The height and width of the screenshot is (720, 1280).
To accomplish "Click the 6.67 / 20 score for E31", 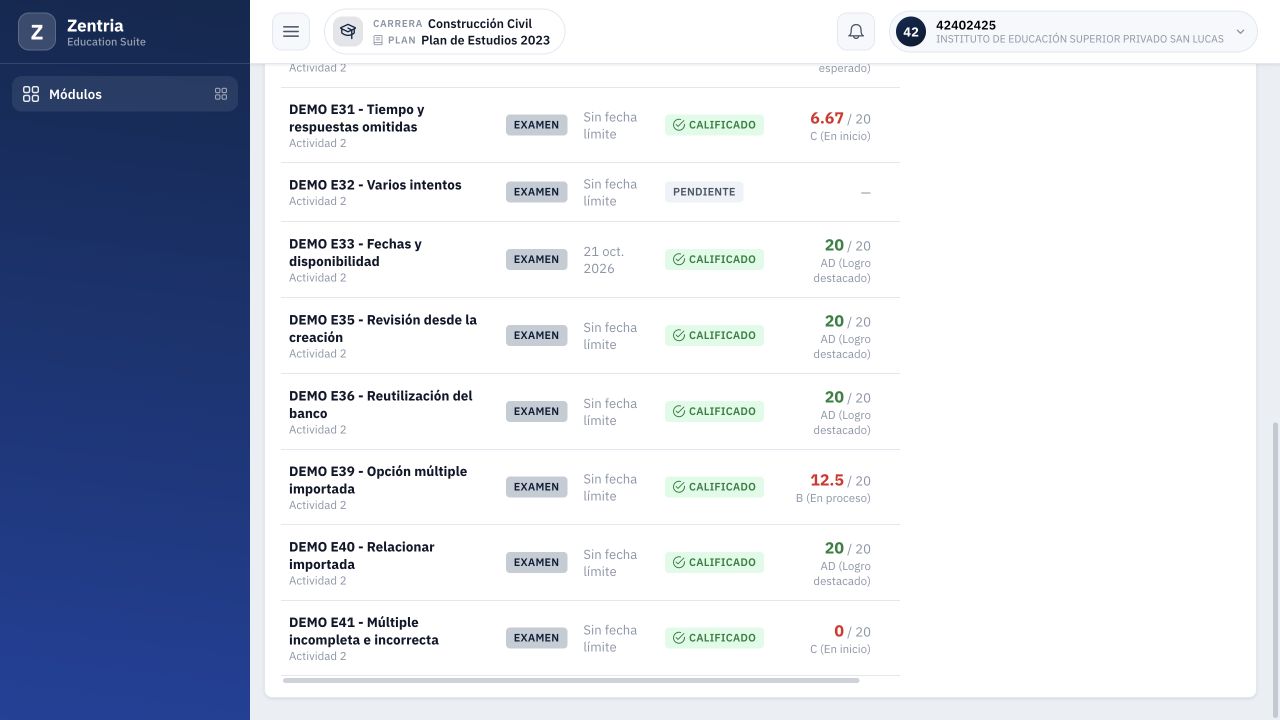I will tap(840, 118).
